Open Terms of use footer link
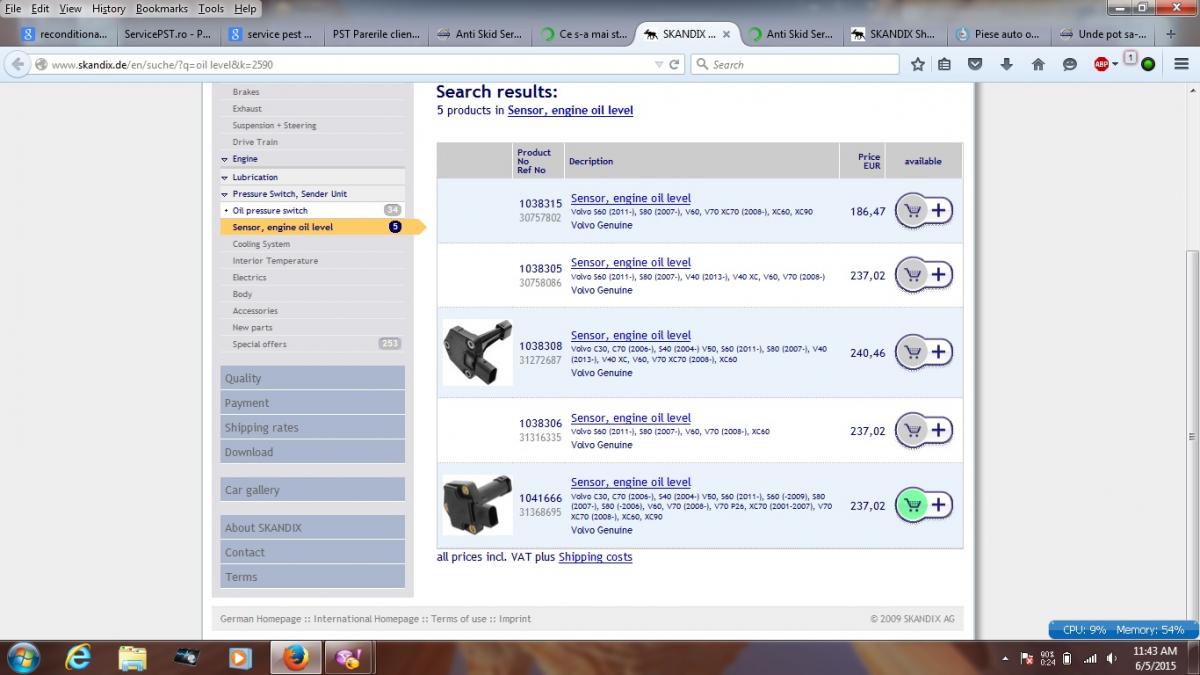Viewport: 1200px width, 675px height. tap(459, 619)
